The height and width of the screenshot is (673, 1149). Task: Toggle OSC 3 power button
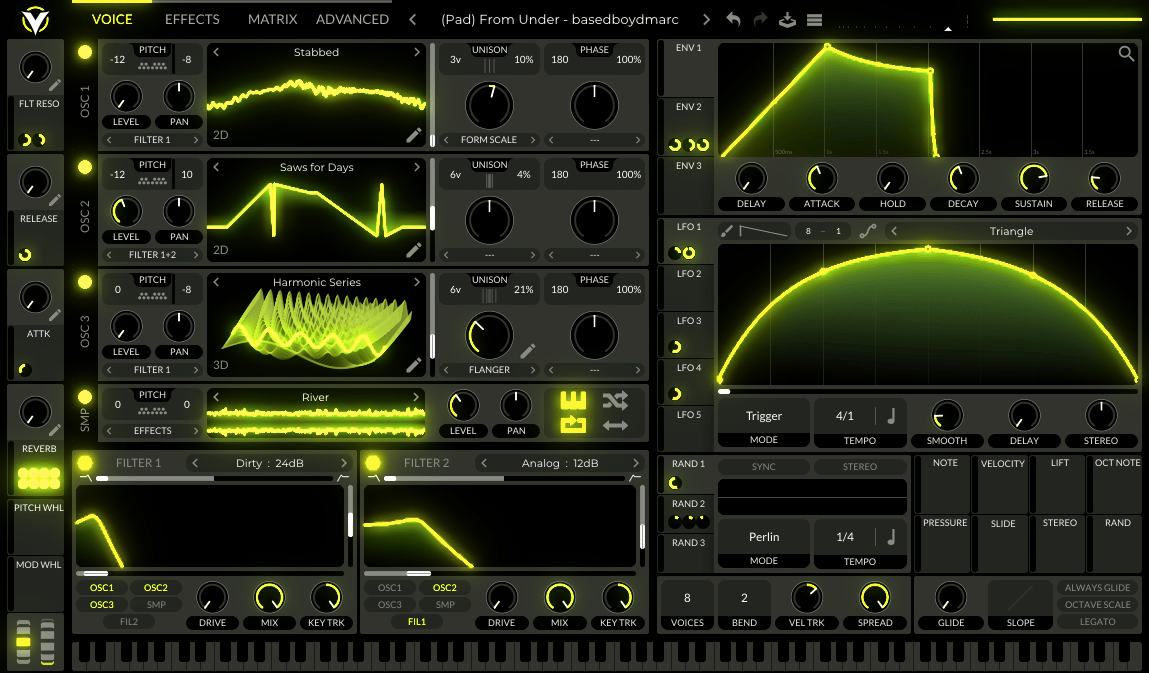coord(85,282)
